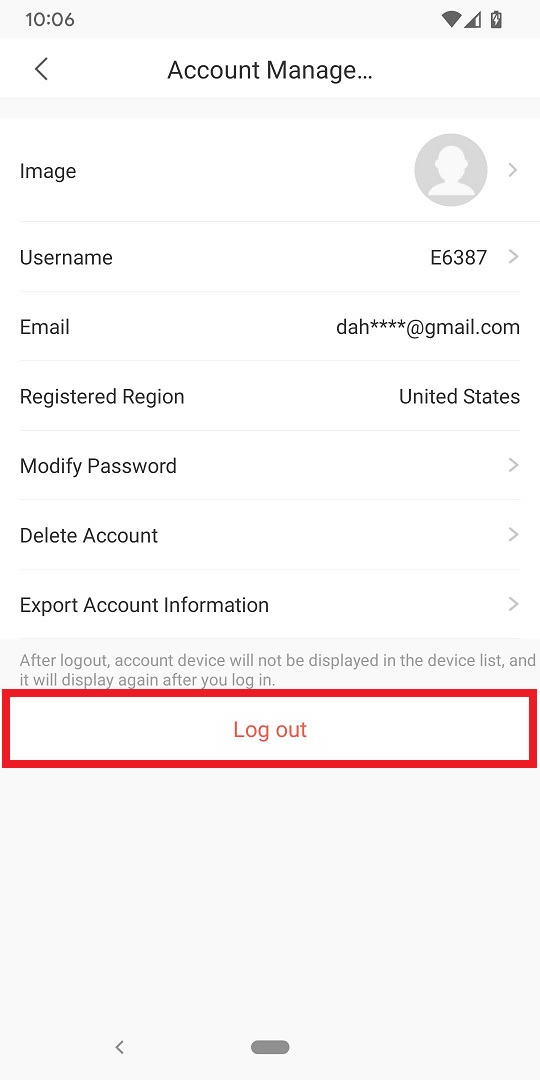
Task: Open the Delete Account chevron
Action: click(x=513, y=534)
